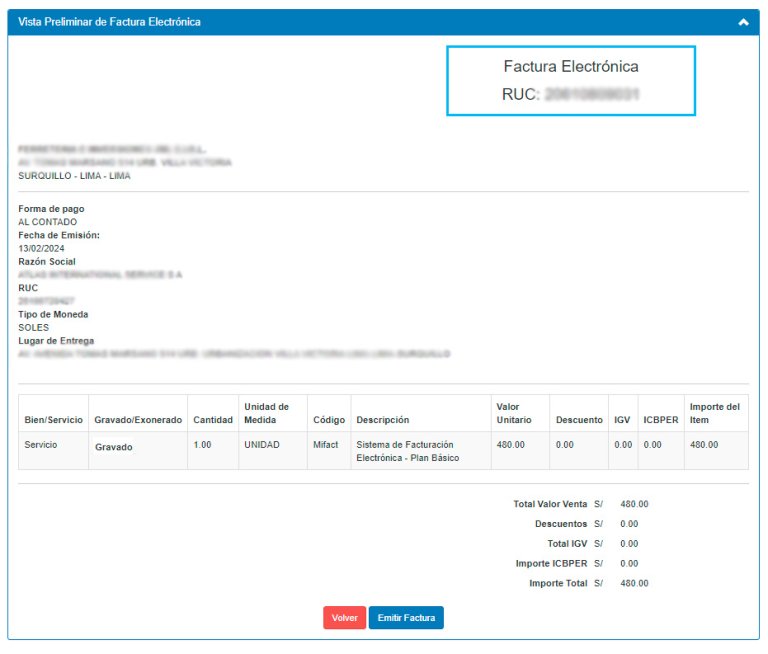Select the Factura Electrónica RUC highlighted box
Image resolution: width=768 pixels, height=654 pixels.
click(x=570, y=80)
